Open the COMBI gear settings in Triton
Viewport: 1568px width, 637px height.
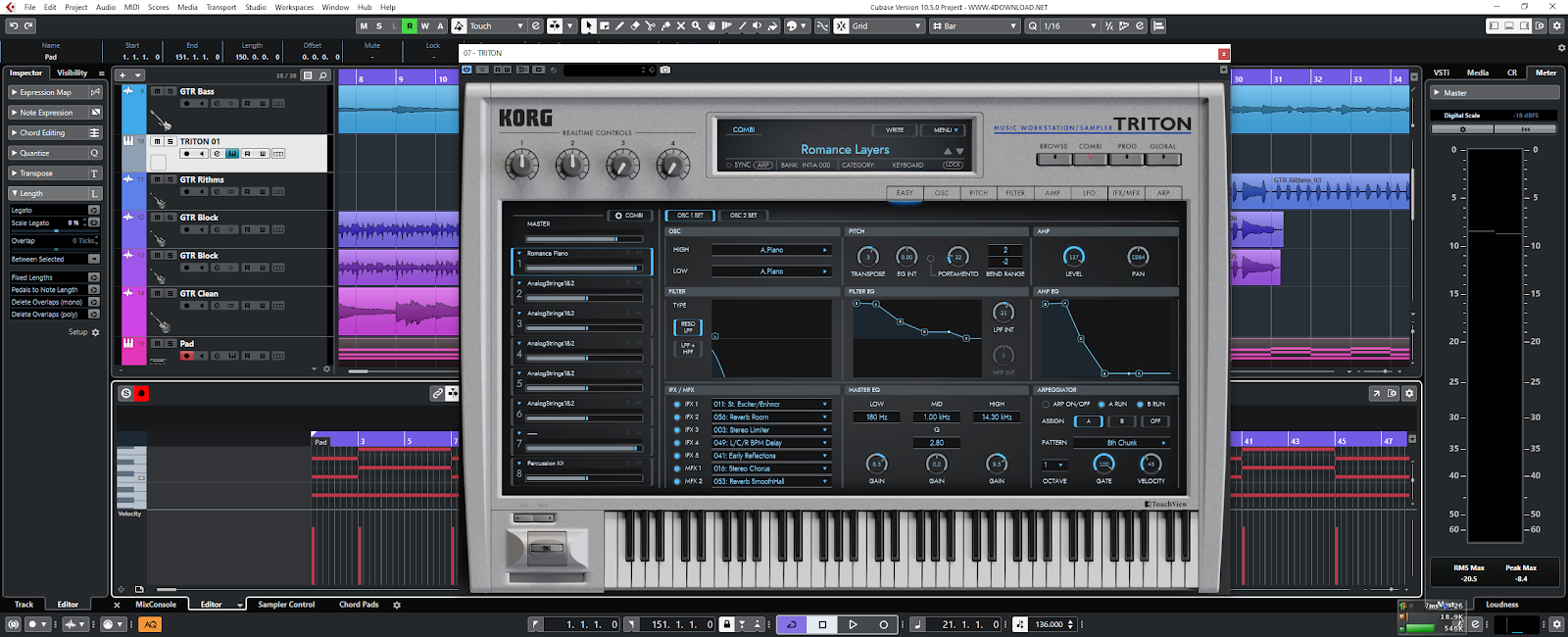point(628,216)
